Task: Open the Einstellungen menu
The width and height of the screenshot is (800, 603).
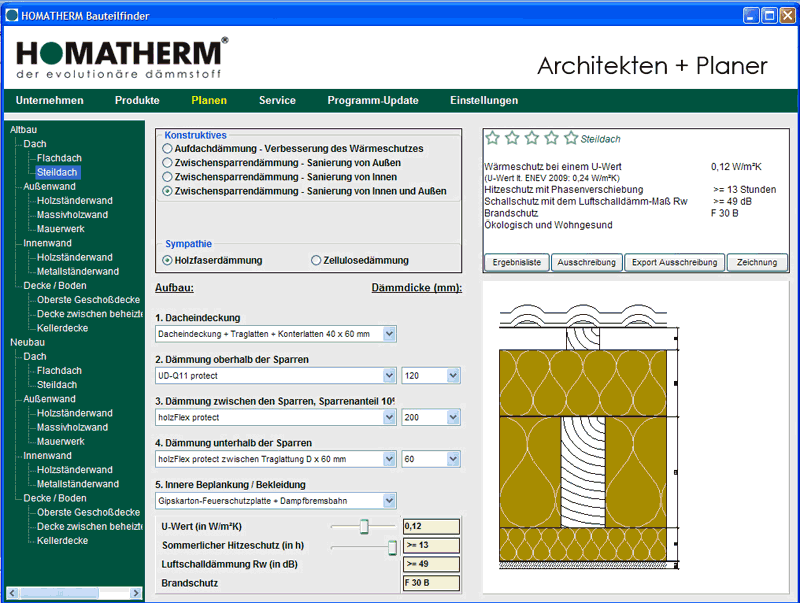Action: pos(484,100)
